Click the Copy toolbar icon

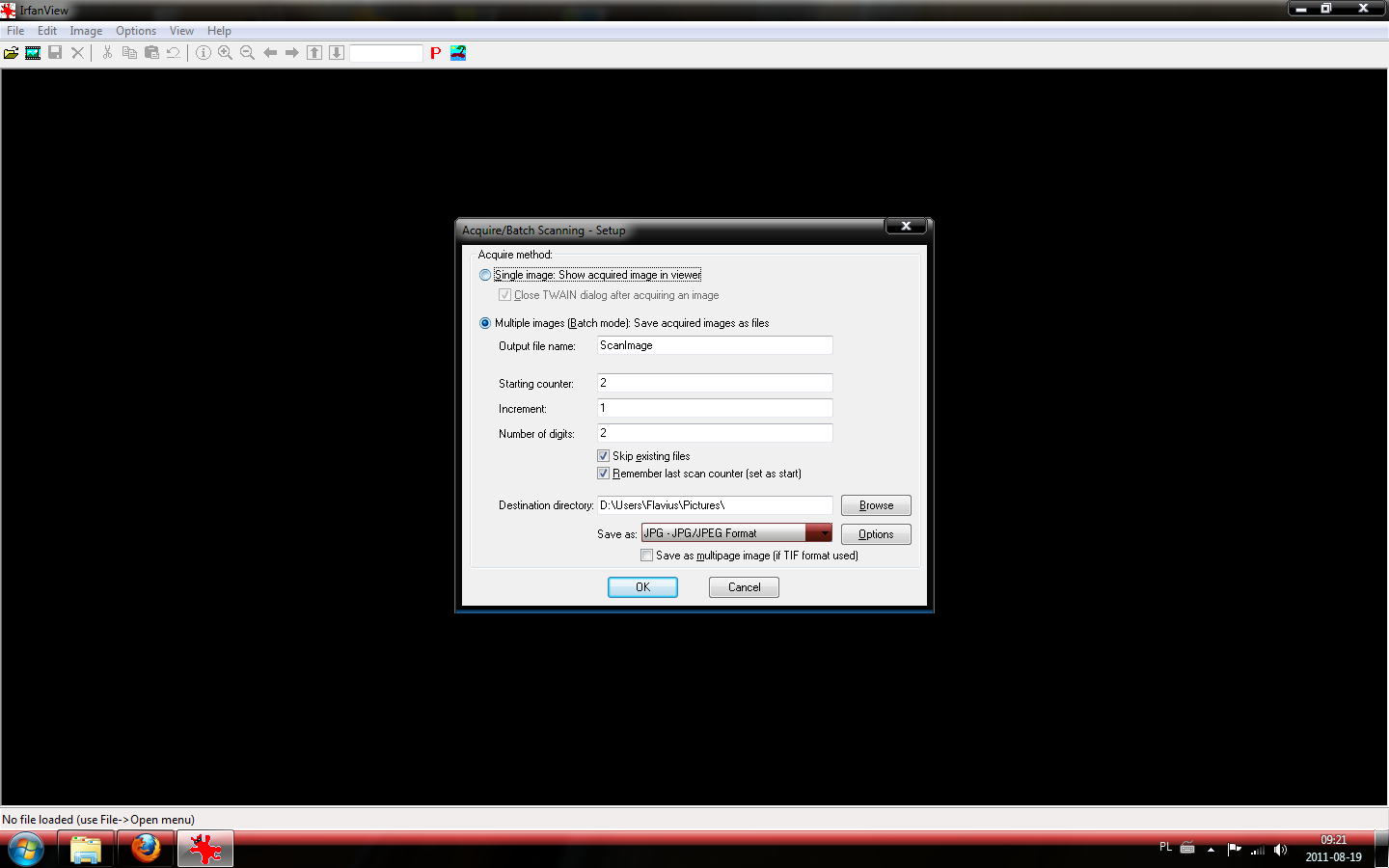click(x=129, y=53)
